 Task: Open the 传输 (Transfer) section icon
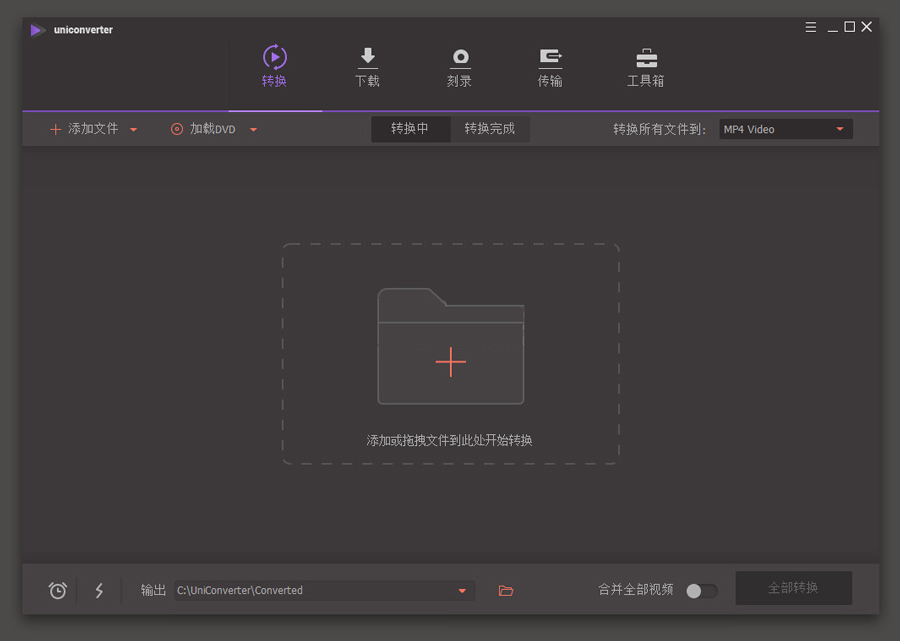pos(550,57)
